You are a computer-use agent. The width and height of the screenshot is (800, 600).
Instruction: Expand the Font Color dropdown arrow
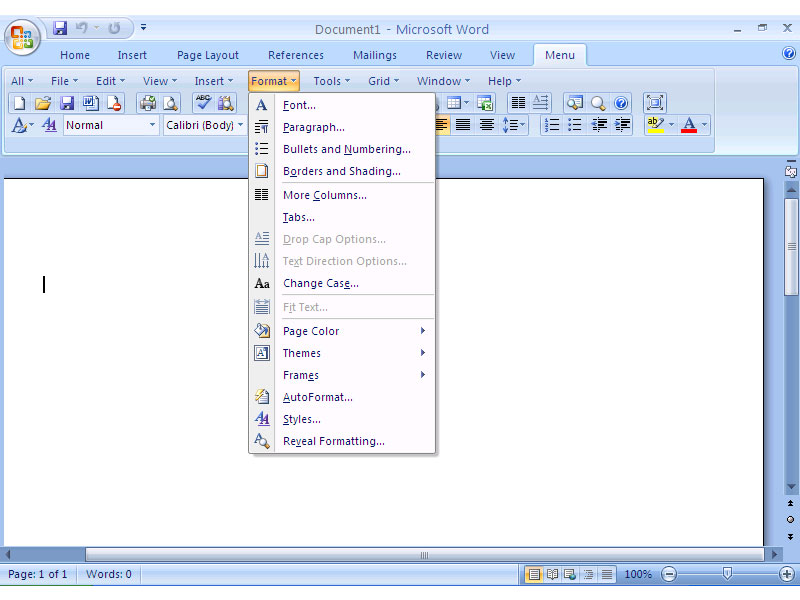[703, 125]
